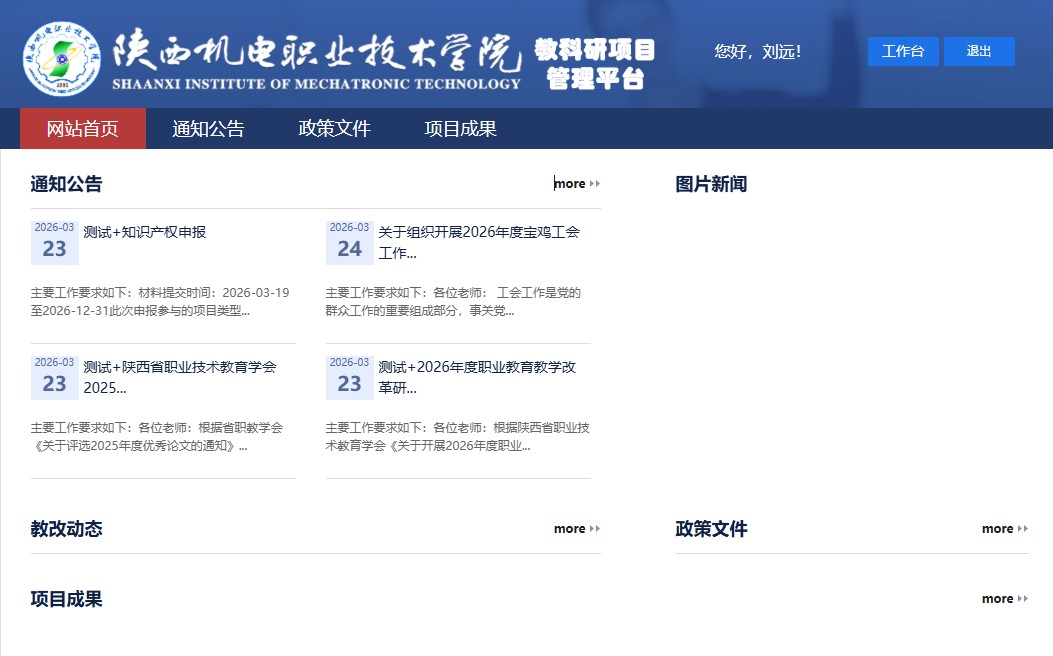Click date badge beside 陕西省职业技术教育学会 notice
1053x656 pixels.
pyautogui.click(x=54, y=378)
